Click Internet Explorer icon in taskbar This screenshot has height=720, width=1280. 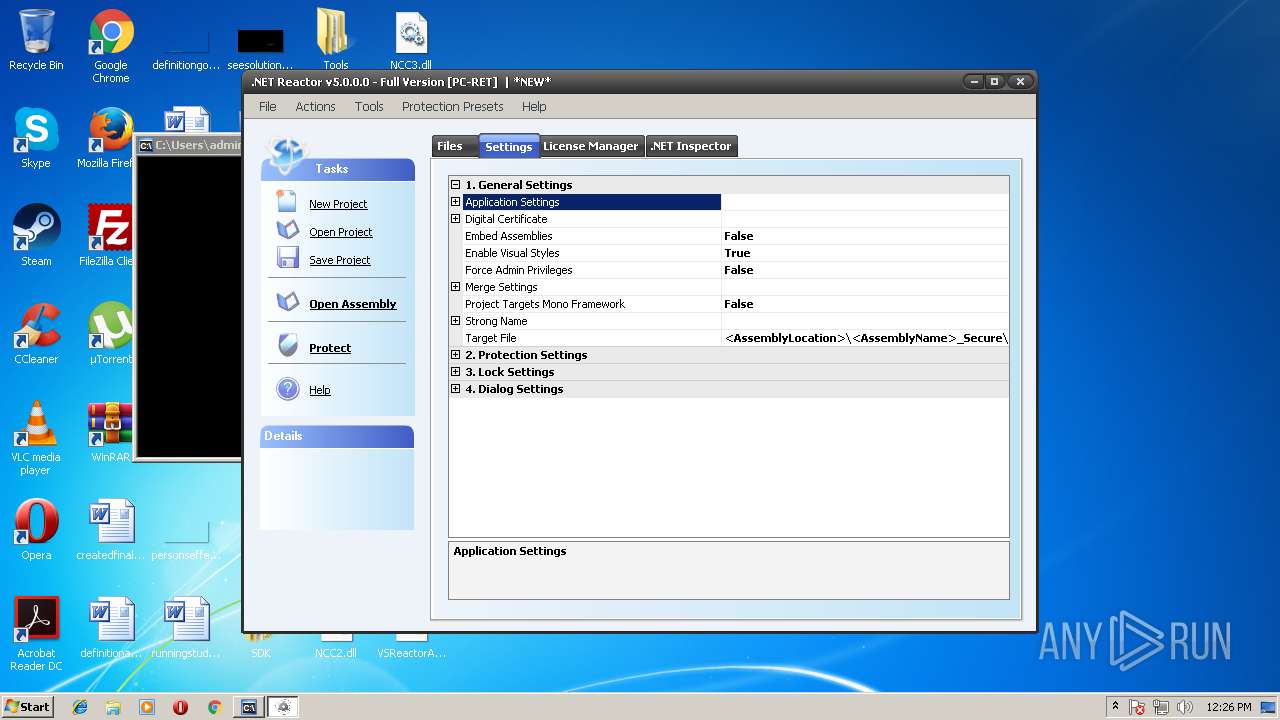[x=80, y=707]
